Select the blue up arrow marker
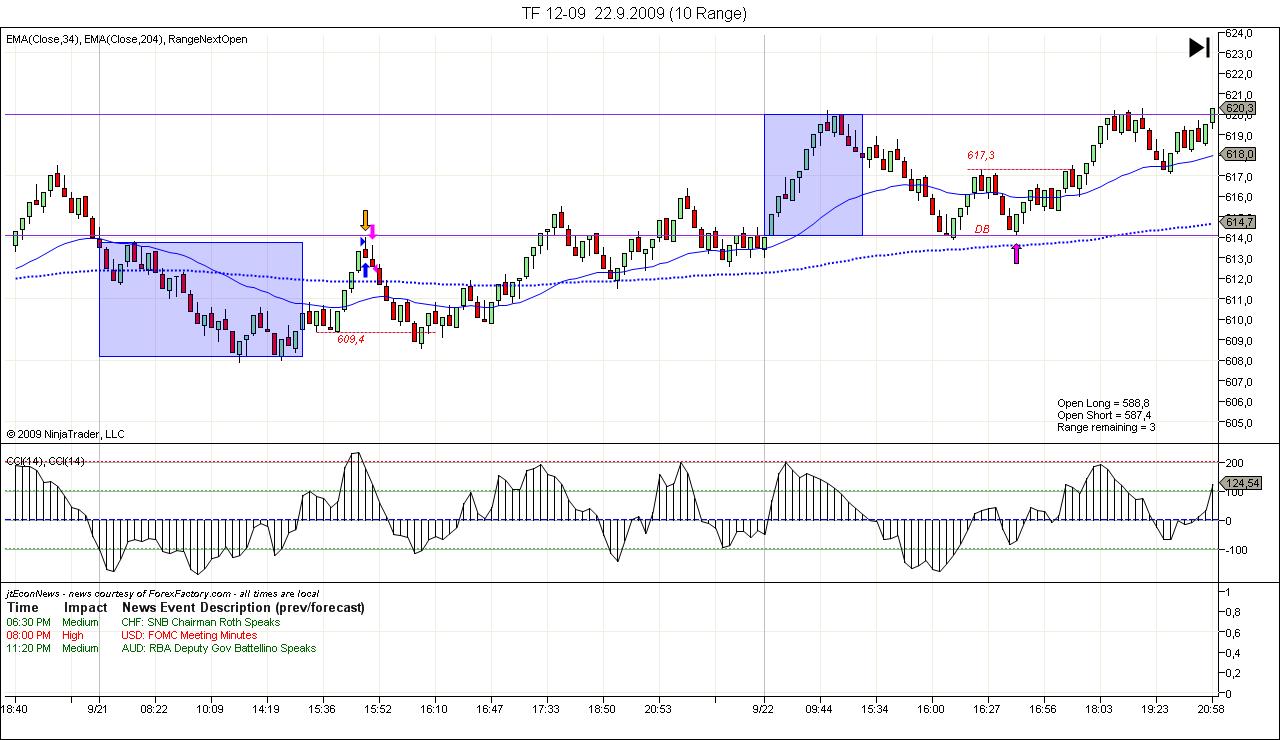 tap(365, 269)
